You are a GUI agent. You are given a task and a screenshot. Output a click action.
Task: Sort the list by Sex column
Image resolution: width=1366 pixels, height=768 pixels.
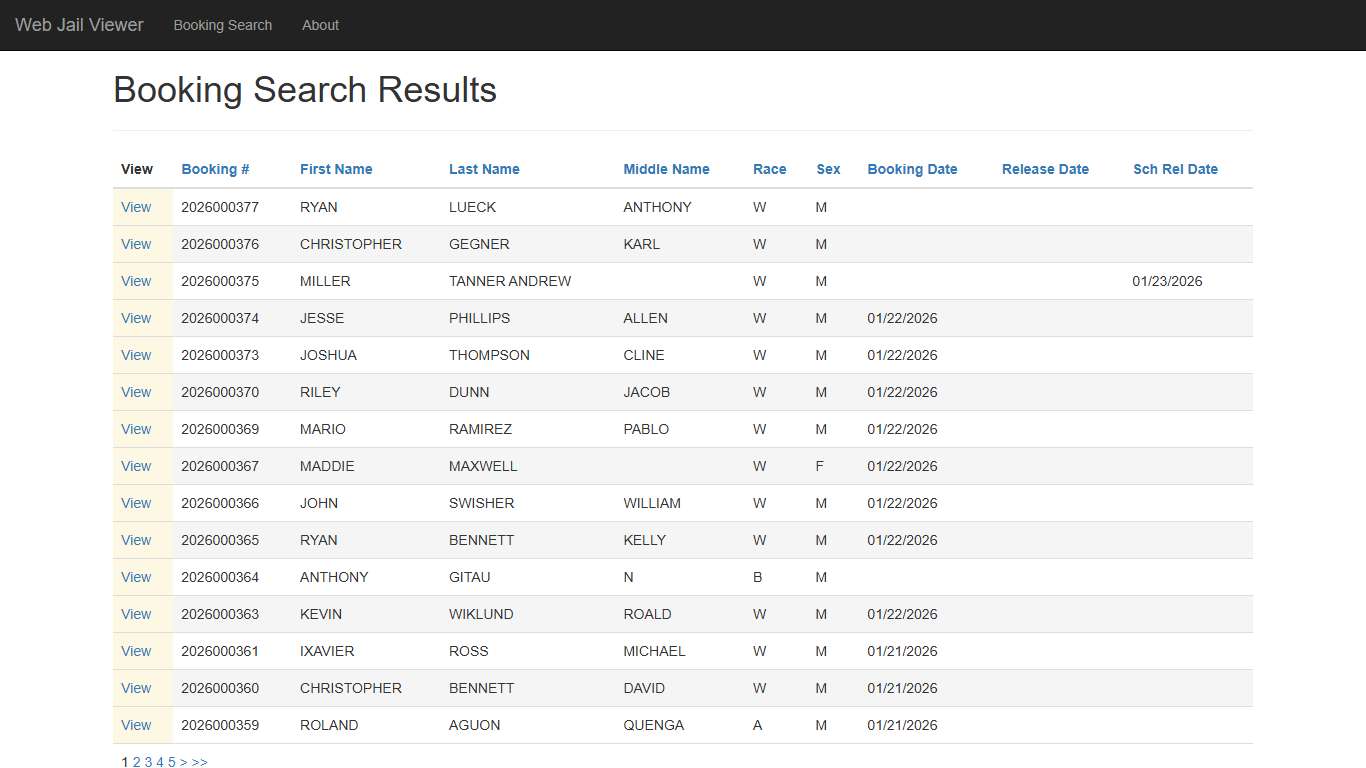coord(828,169)
